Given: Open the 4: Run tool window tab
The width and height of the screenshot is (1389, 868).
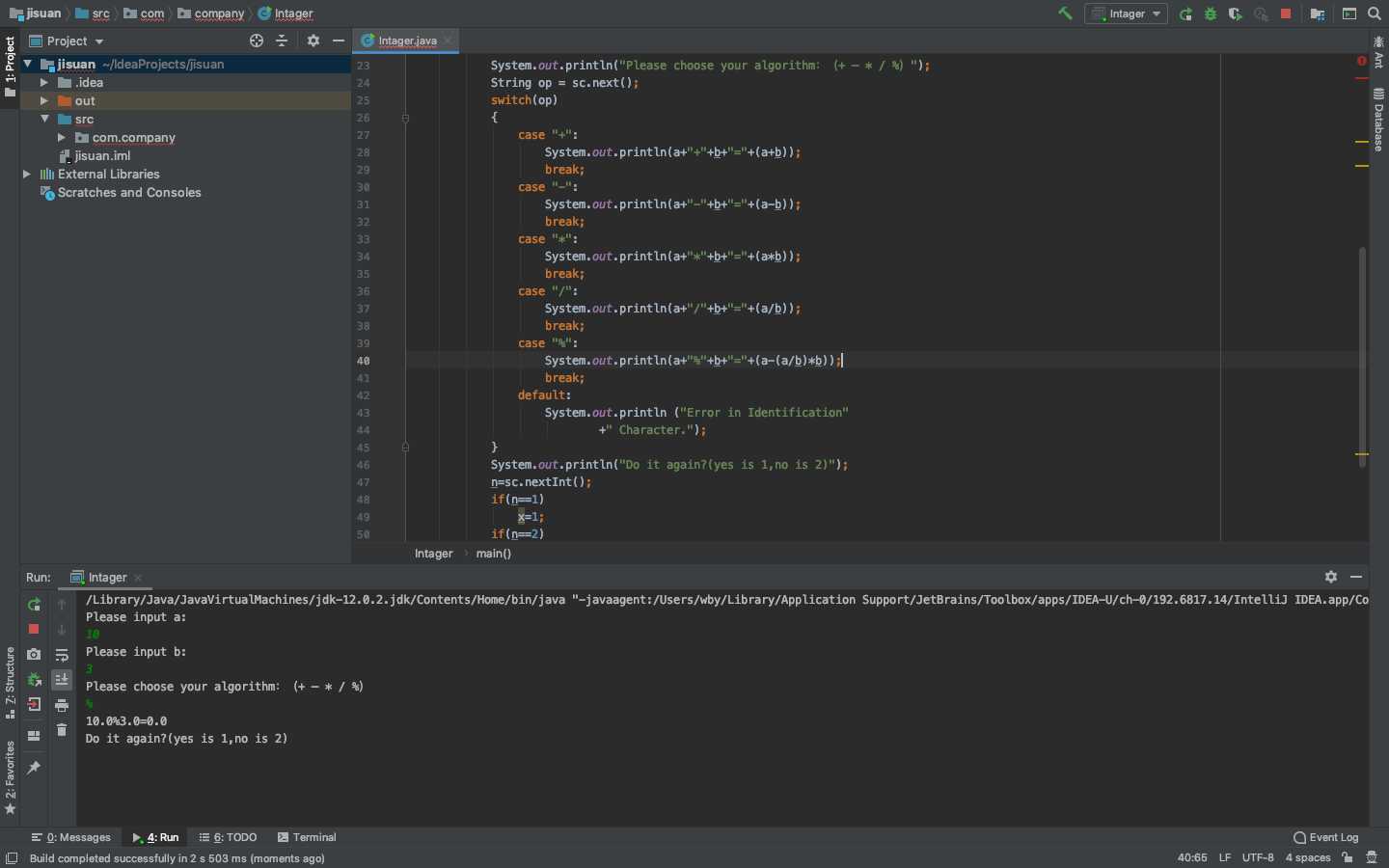Looking at the screenshot, I should [155, 837].
